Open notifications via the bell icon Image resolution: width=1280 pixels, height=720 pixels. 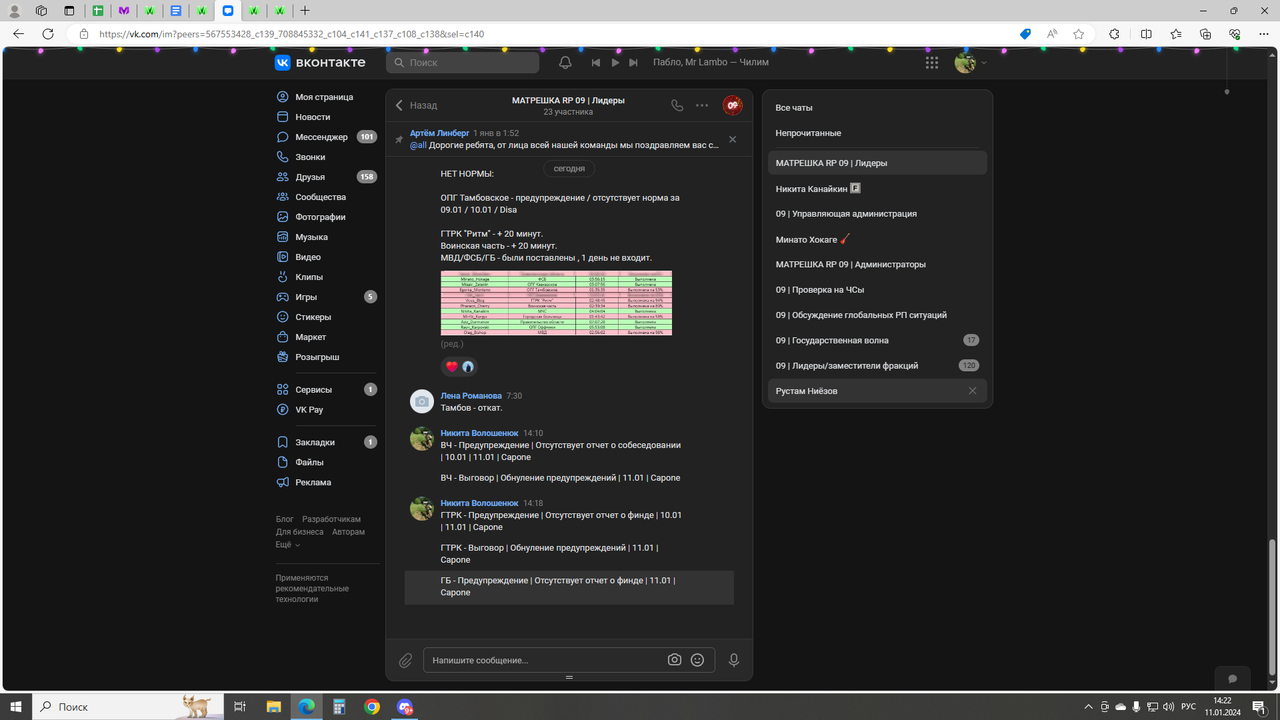click(564, 62)
